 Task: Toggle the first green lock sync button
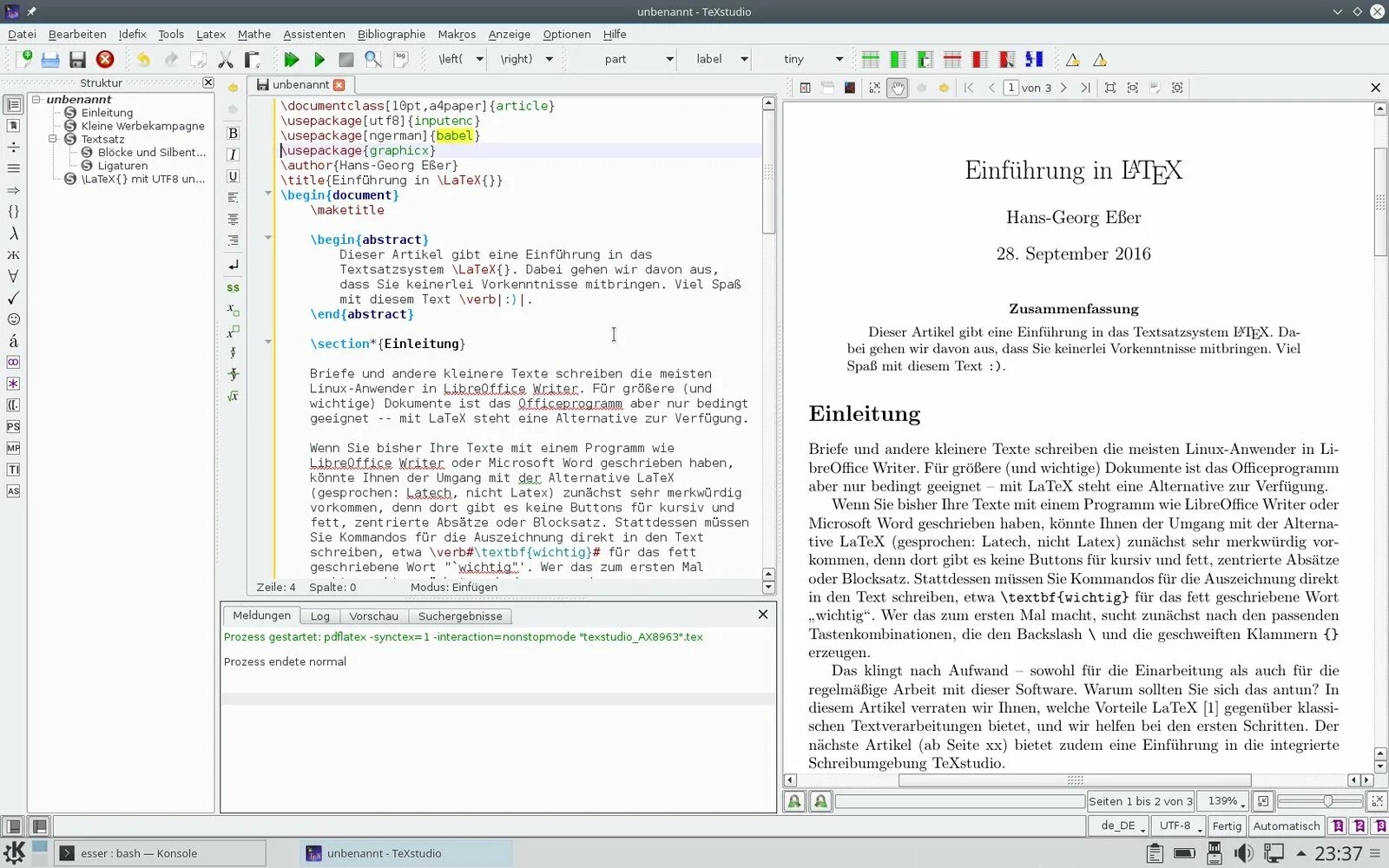pyautogui.click(x=794, y=801)
